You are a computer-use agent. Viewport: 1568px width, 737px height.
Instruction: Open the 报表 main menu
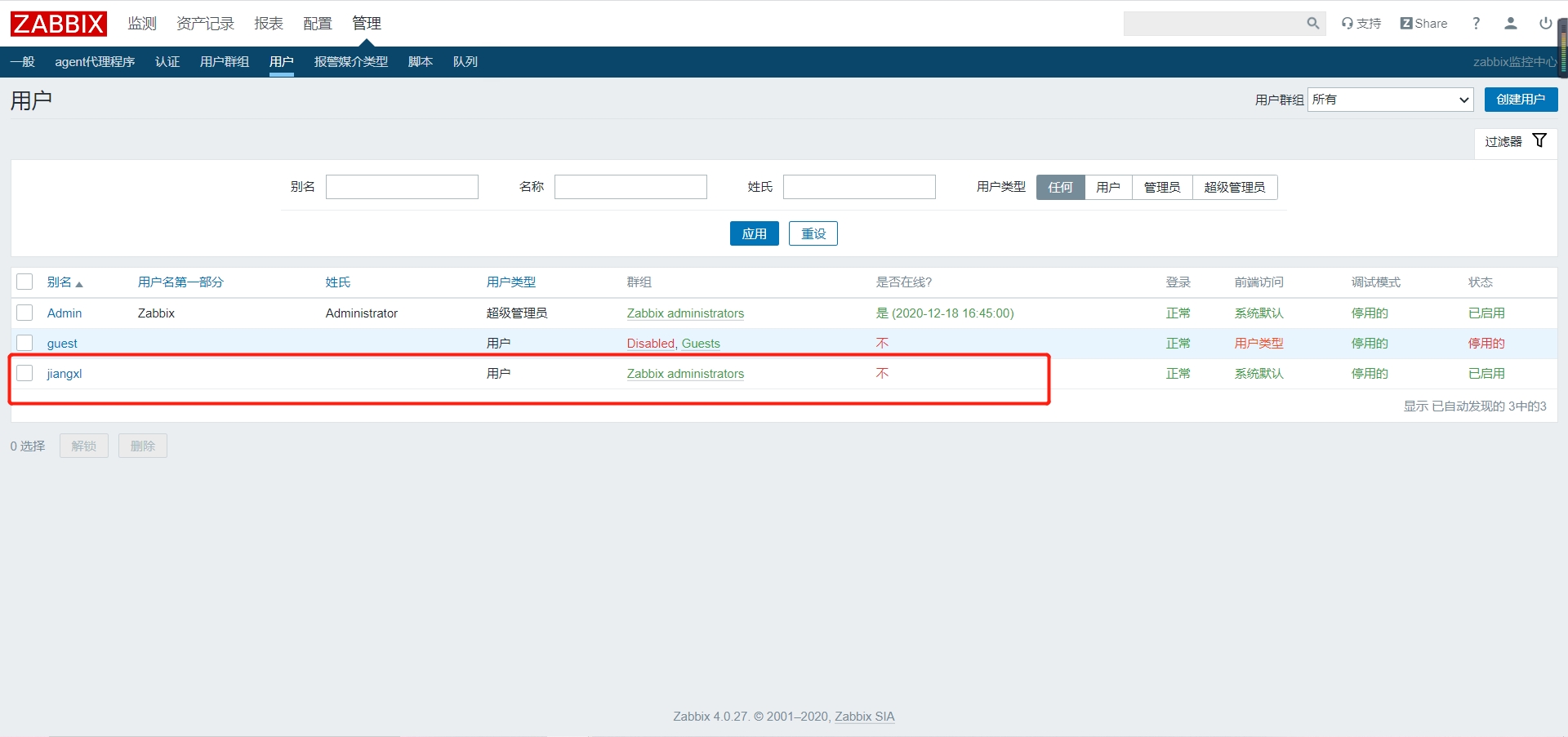pyautogui.click(x=269, y=24)
